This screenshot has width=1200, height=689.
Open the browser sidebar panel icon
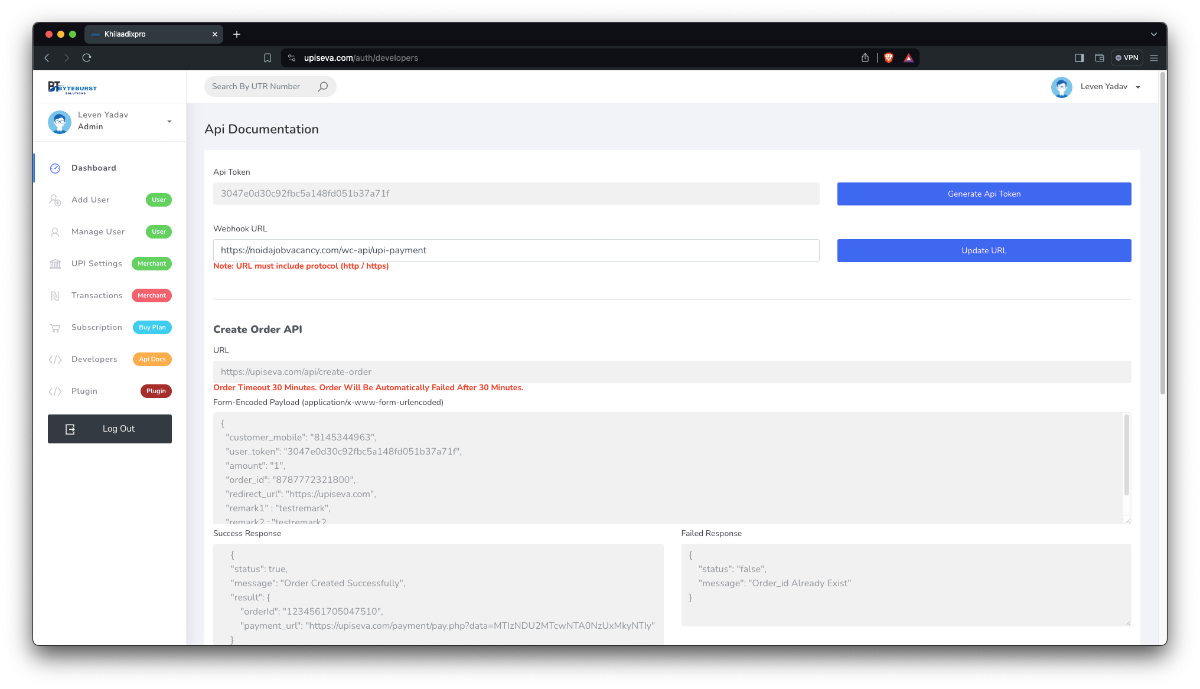pos(1079,58)
